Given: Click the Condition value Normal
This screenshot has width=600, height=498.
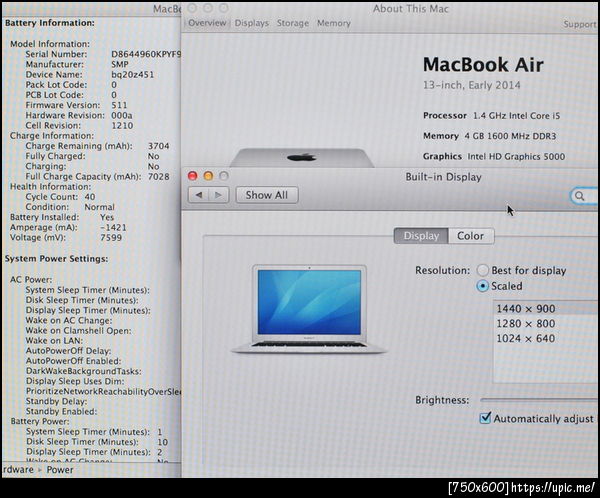Looking at the screenshot, I should [x=99, y=207].
